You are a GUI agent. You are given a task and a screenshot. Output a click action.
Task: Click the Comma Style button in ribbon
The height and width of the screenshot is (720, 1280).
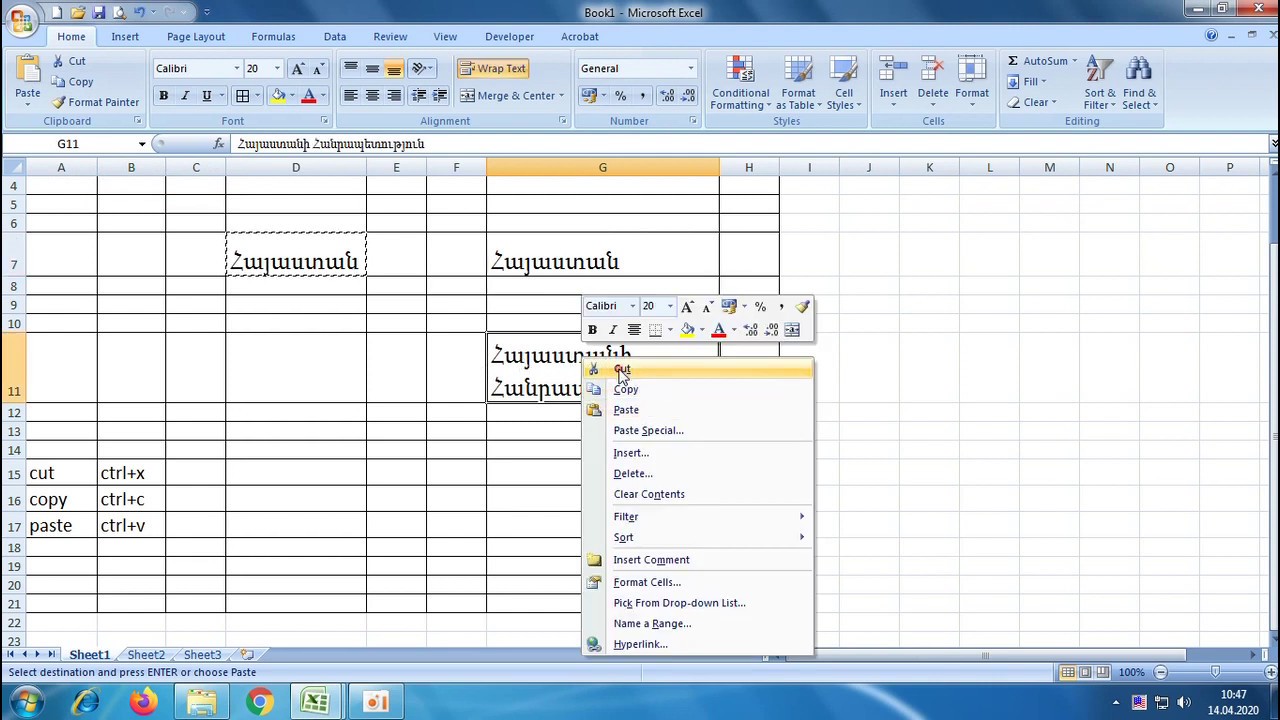[x=642, y=96]
